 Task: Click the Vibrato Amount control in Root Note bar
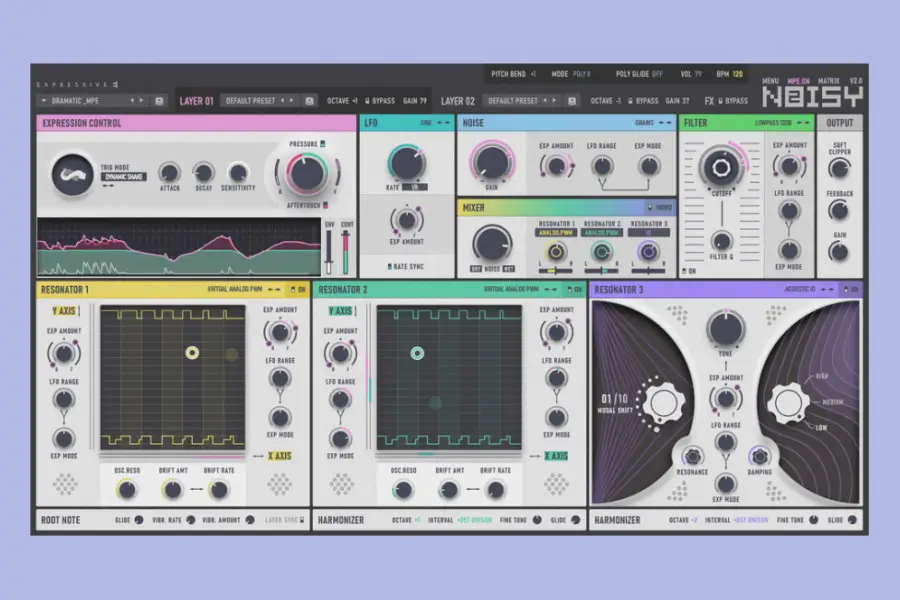(251, 520)
